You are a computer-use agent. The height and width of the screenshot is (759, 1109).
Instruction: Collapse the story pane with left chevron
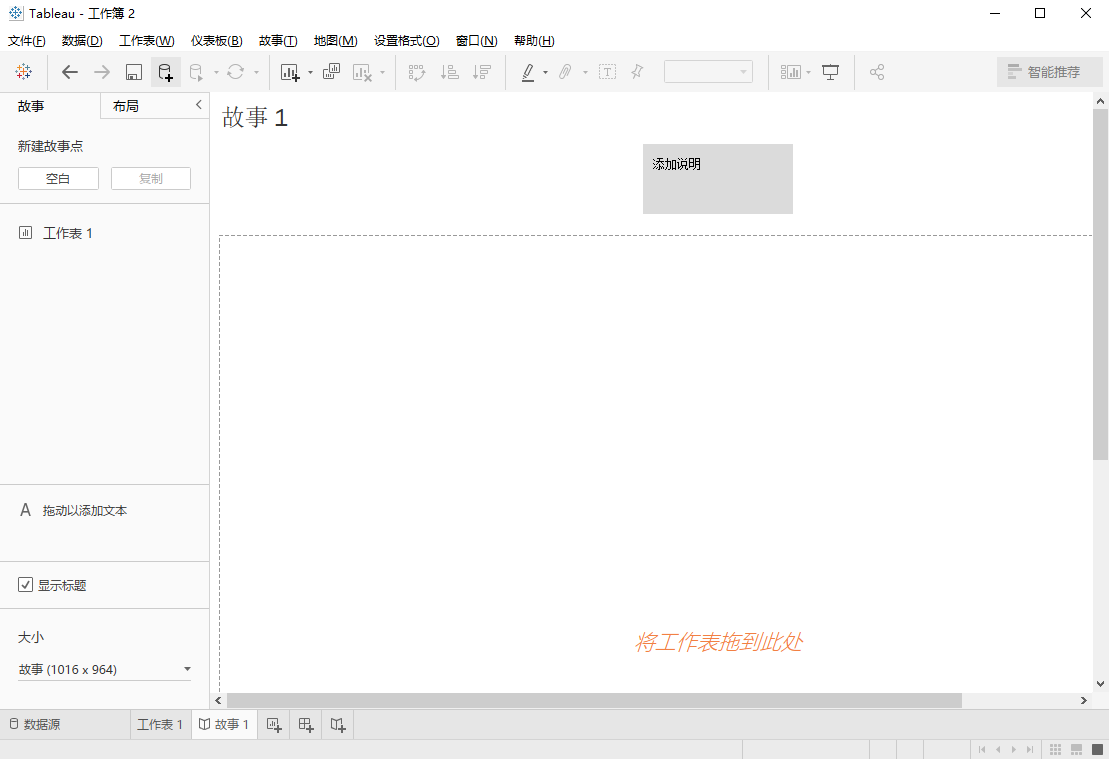[198, 104]
